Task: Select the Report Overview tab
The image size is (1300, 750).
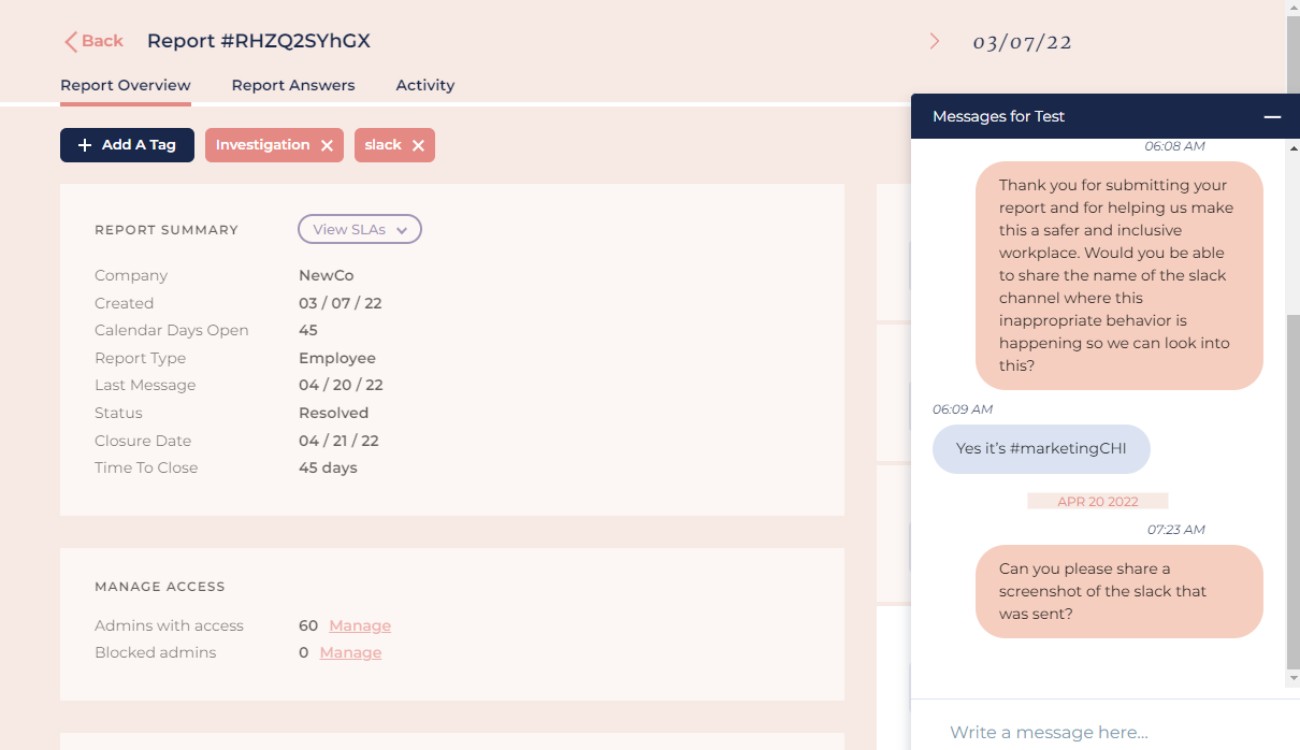Action: coord(125,85)
